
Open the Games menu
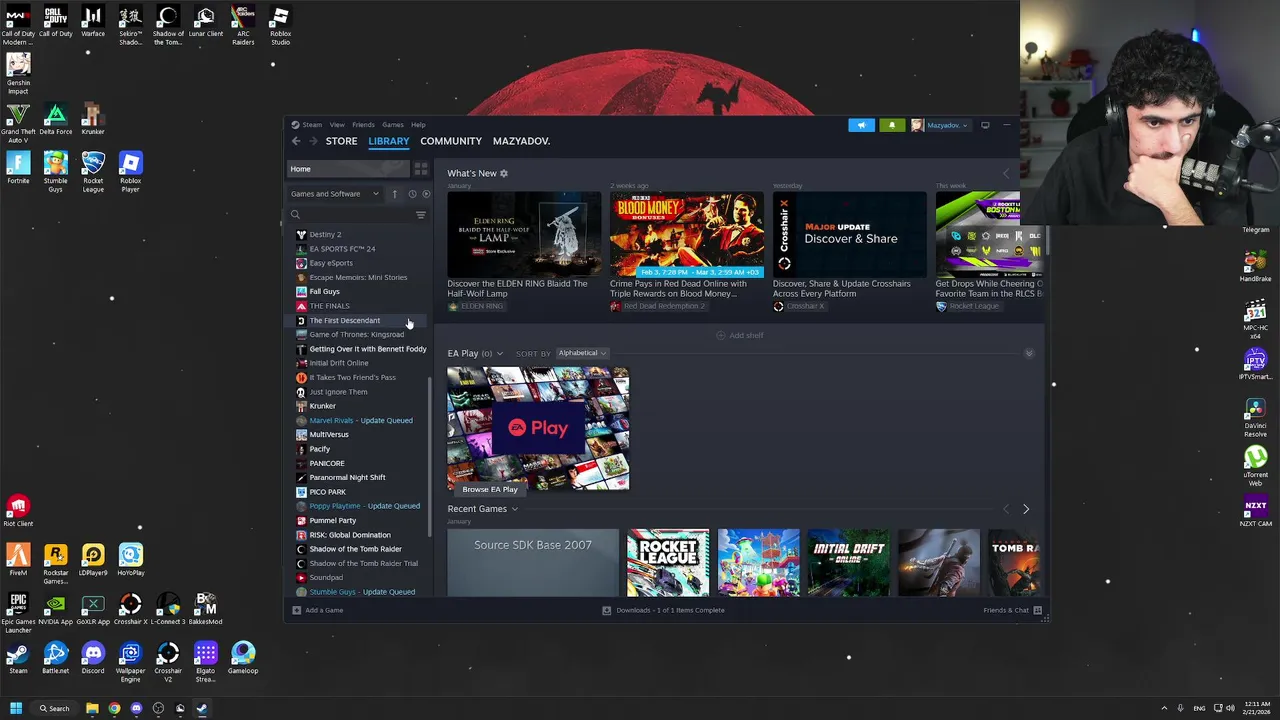click(x=393, y=125)
